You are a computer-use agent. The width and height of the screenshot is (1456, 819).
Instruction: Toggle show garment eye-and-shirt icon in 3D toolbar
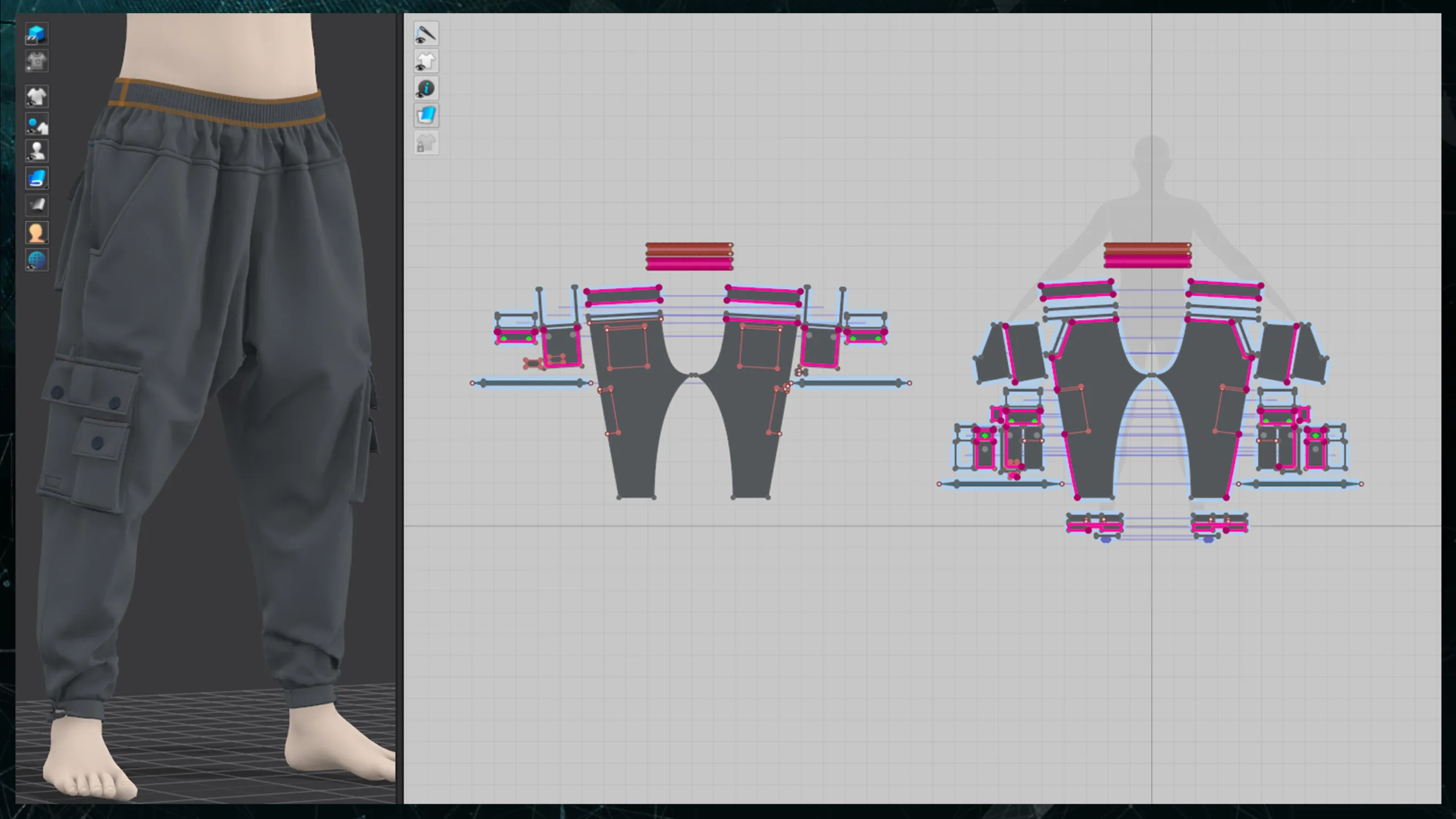(x=37, y=97)
